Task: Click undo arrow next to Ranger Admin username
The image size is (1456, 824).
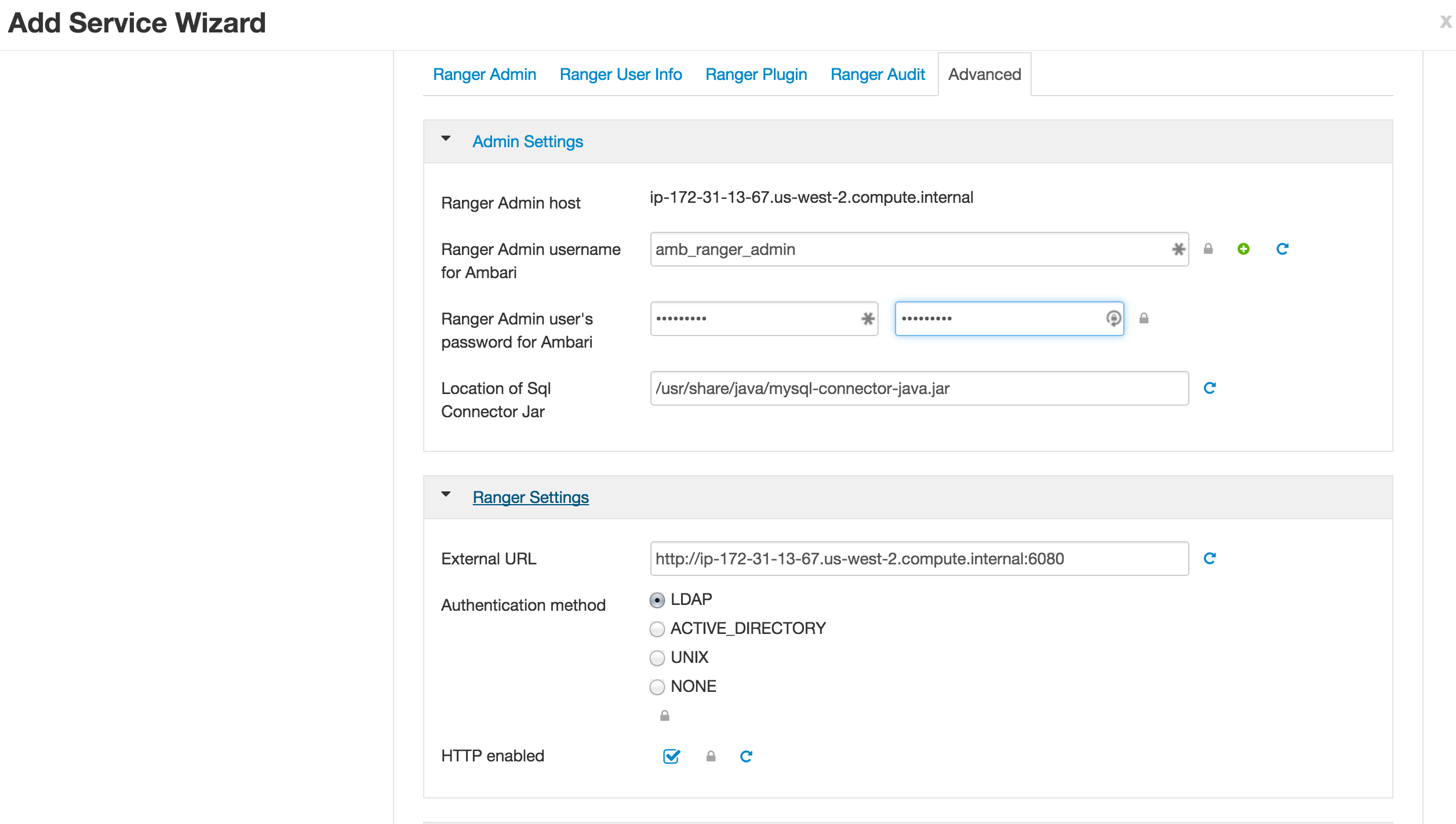Action: (x=1282, y=249)
